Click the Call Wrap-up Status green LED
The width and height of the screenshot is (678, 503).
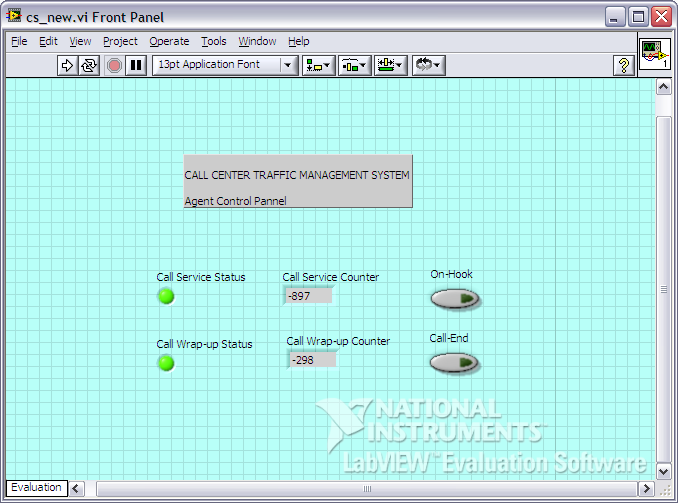[166, 363]
